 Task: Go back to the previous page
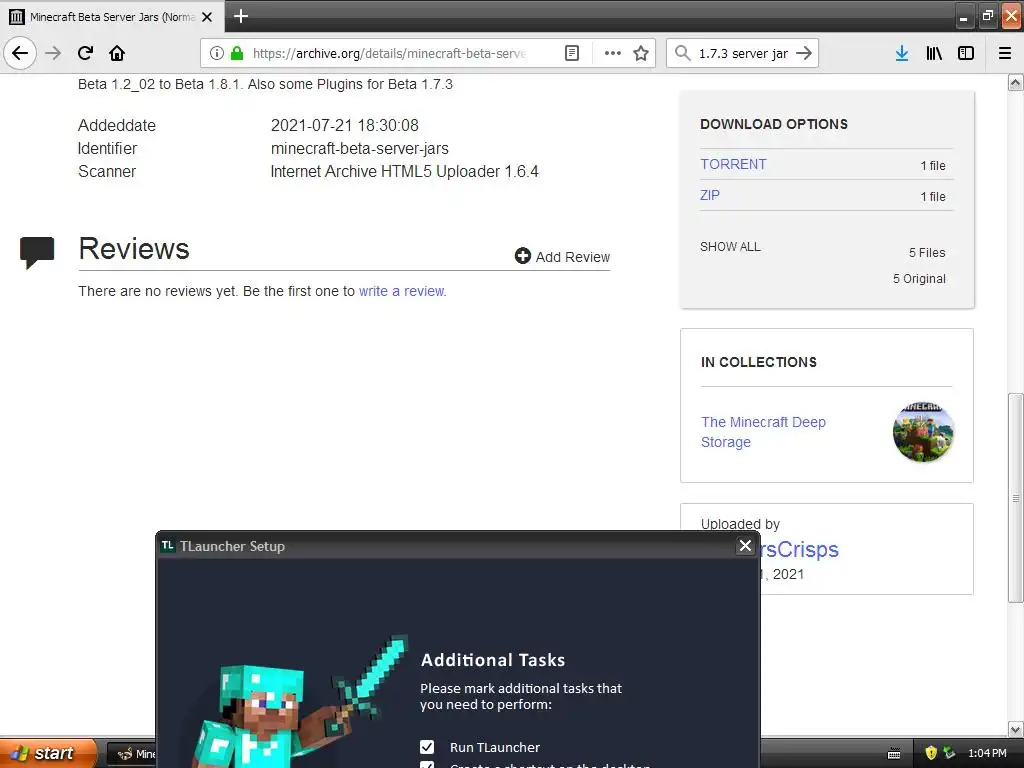(20, 53)
